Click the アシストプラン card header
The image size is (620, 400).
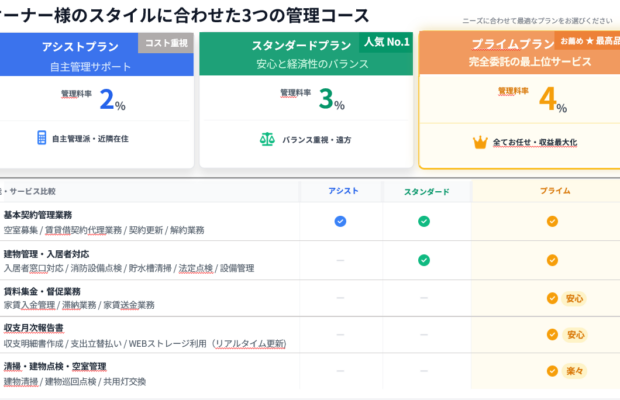point(96,55)
